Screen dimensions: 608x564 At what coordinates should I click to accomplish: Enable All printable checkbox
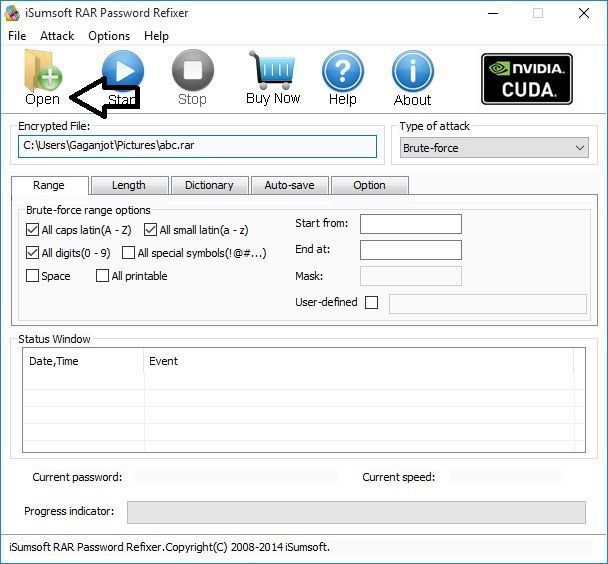(102, 276)
